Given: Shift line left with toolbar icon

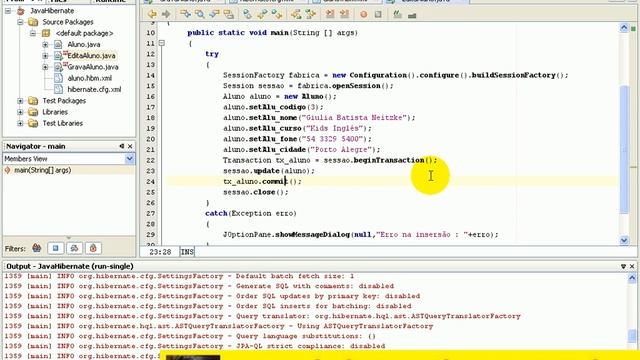Looking at the screenshot, I should pyautogui.click(x=330, y=14).
